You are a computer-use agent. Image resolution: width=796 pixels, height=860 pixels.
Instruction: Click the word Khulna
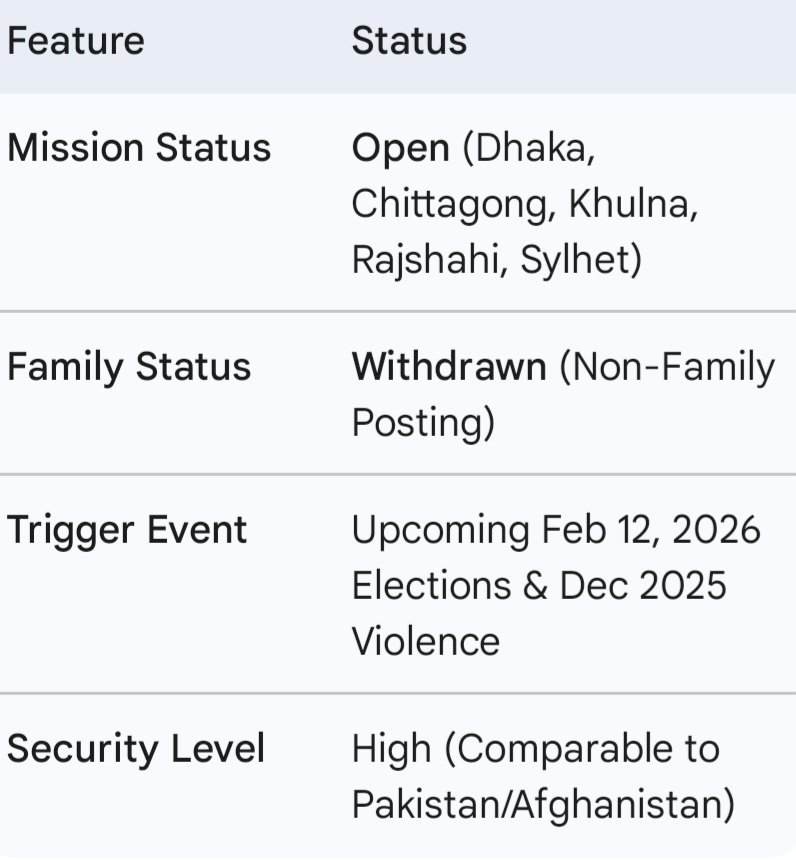pos(633,204)
